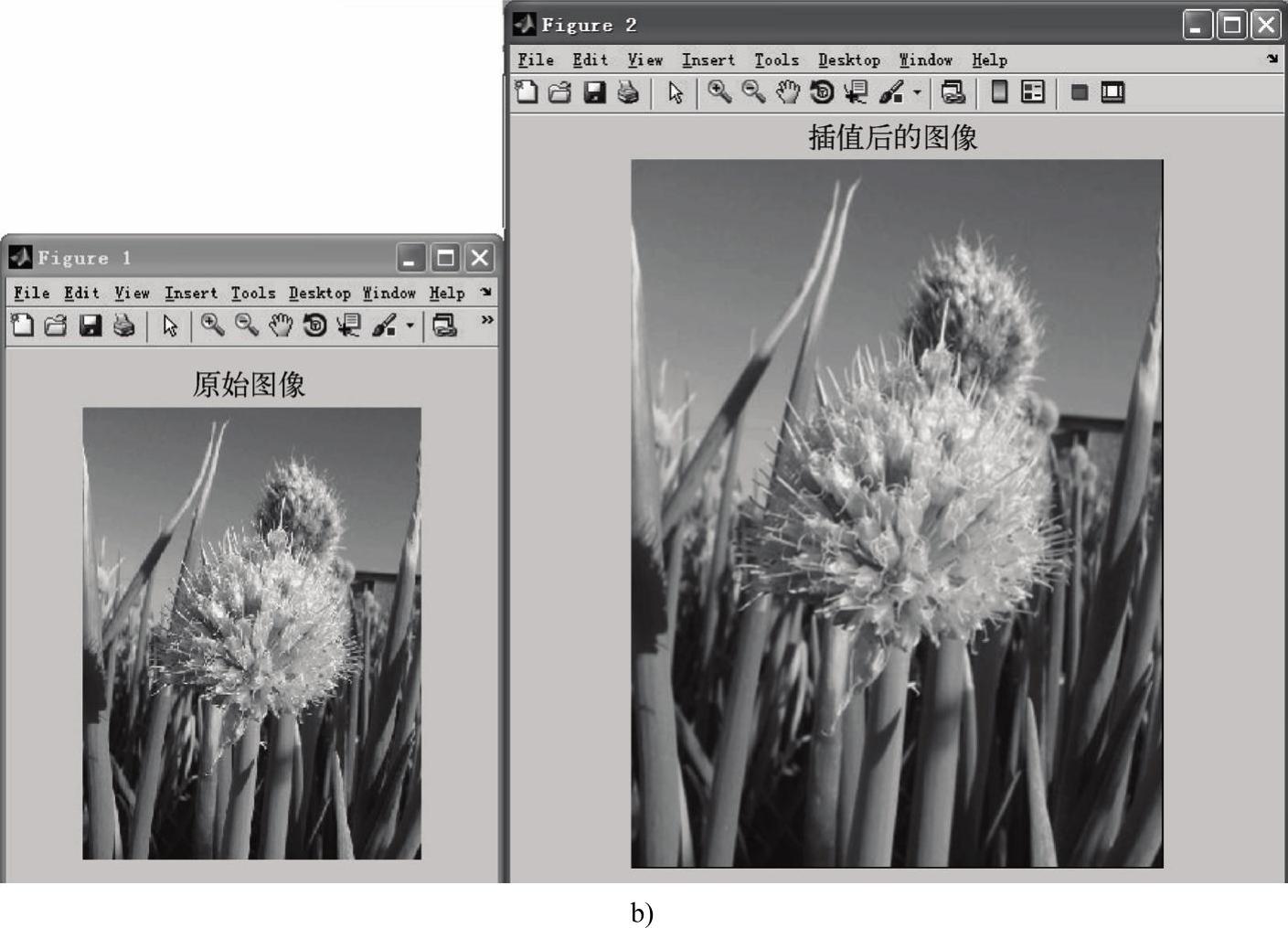1288x928 pixels.
Task: Select Edit Plot arrow in Figure 1 toolbar
Action: (x=170, y=325)
